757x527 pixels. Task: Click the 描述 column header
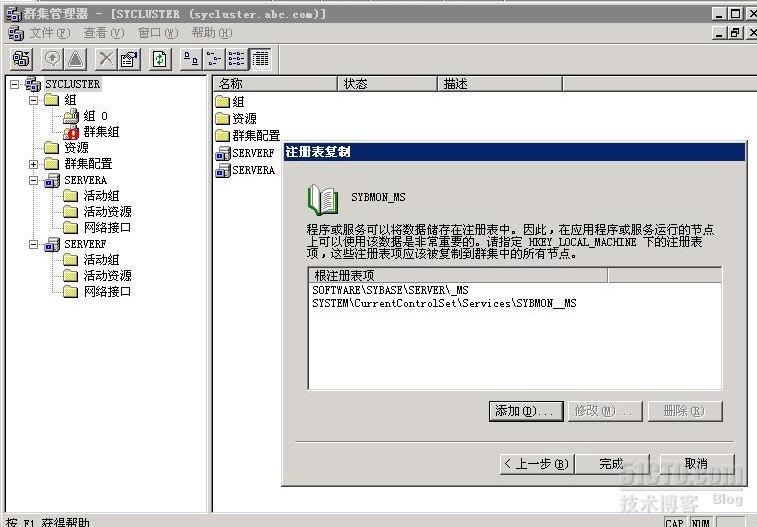[x=500, y=84]
